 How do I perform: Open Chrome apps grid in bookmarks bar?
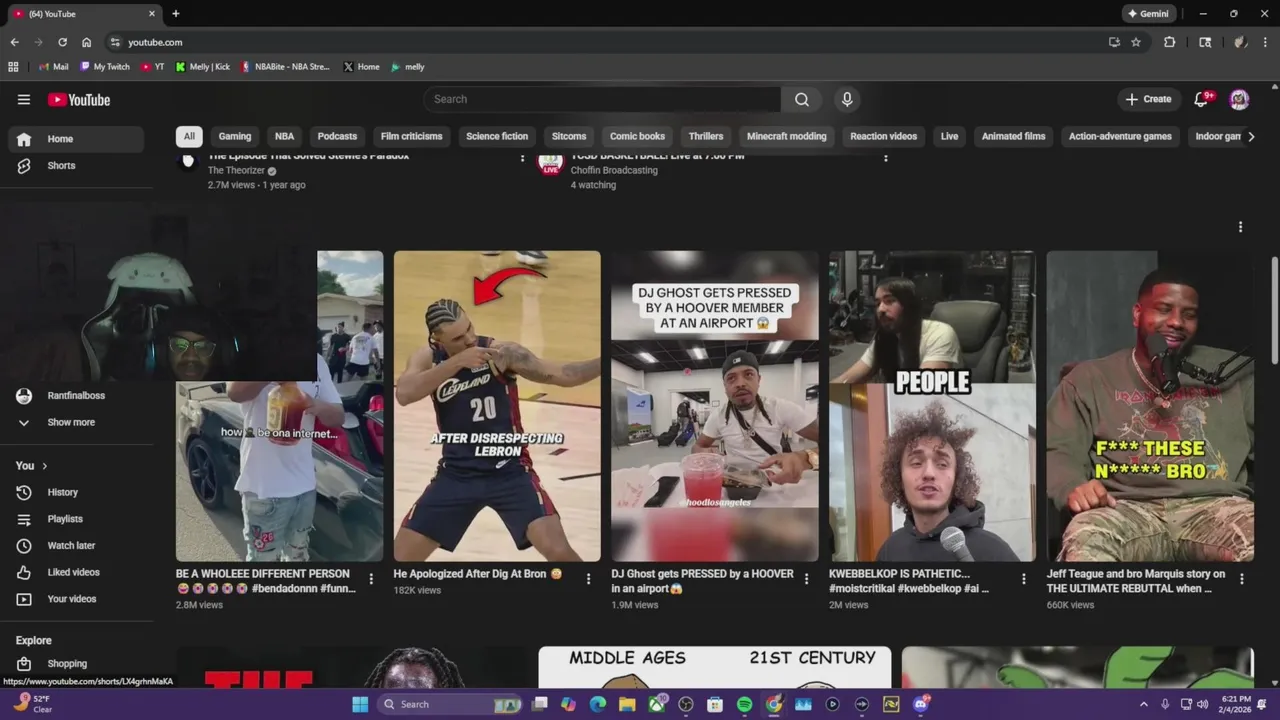point(13,67)
